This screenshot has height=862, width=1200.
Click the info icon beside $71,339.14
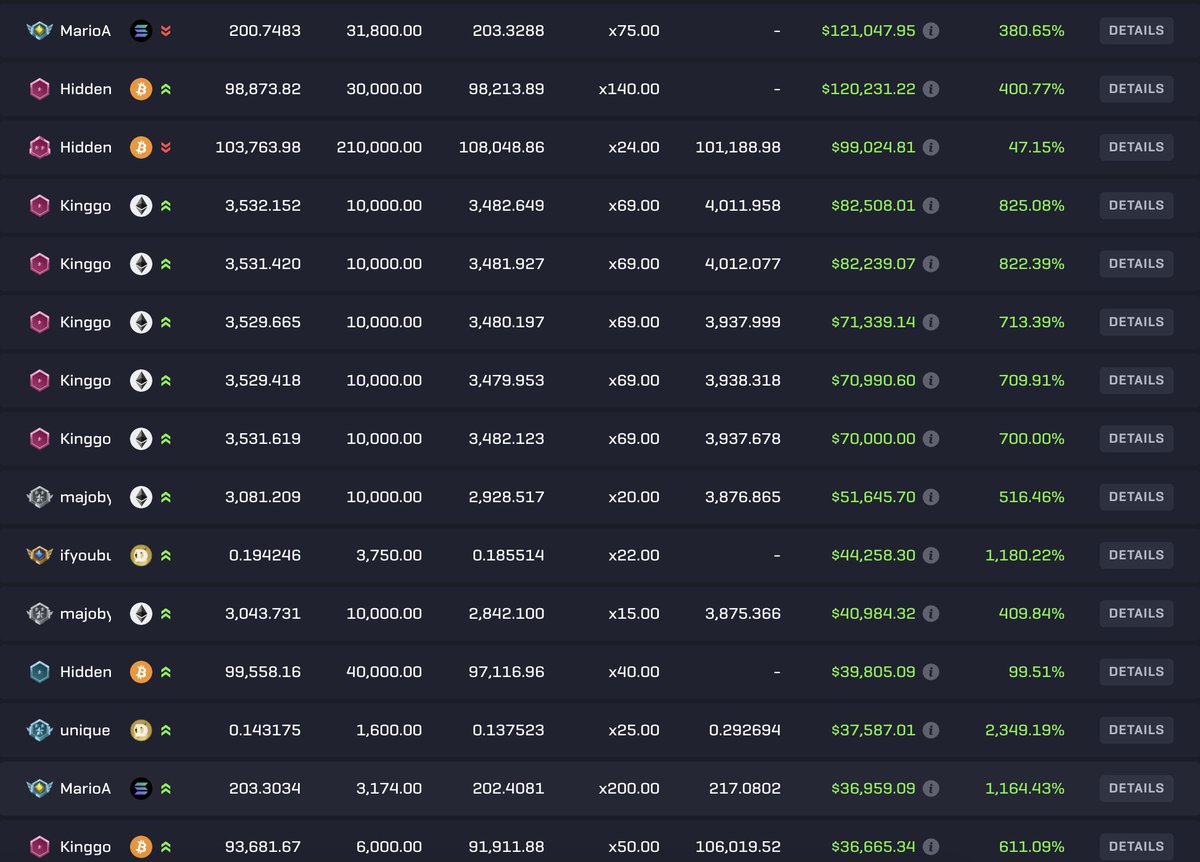click(931, 322)
